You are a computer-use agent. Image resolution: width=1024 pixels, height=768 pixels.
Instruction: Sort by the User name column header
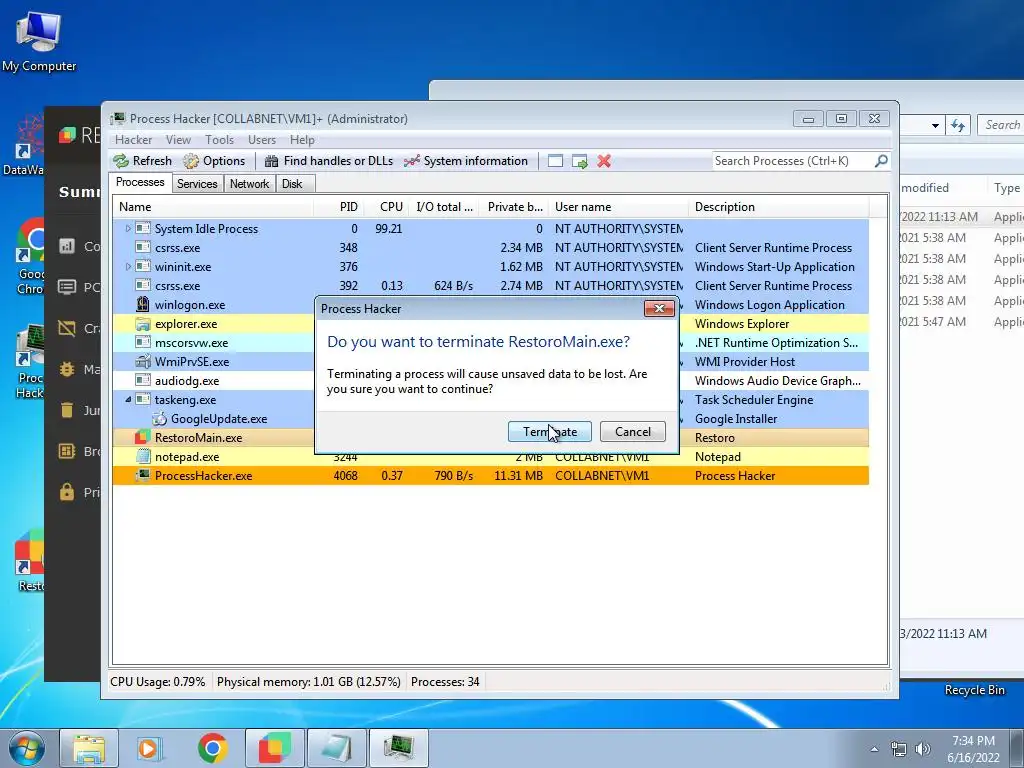[x=618, y=207]
